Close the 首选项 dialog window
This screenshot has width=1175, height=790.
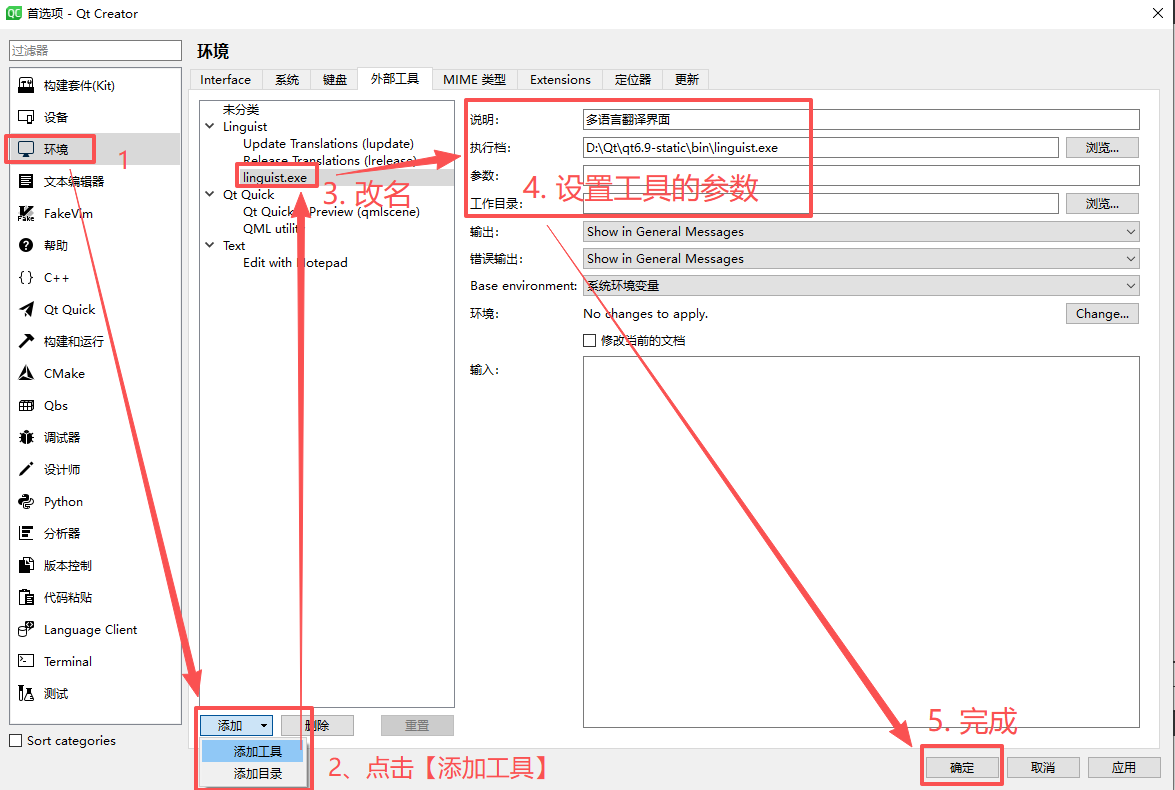pyautogui.click(x=1158, y=13)
